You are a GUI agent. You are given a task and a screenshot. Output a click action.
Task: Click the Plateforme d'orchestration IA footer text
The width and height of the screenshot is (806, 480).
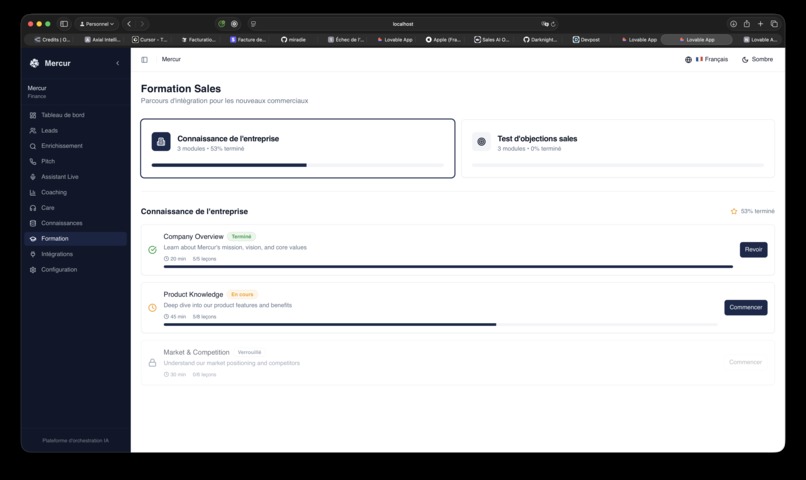point(76,440)
